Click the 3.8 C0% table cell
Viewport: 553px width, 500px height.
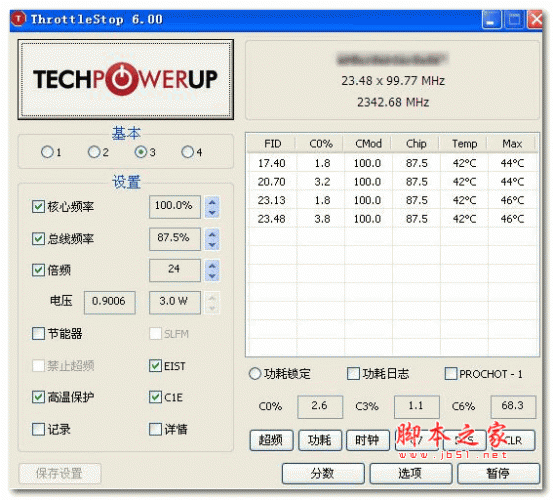coord(322,219)
